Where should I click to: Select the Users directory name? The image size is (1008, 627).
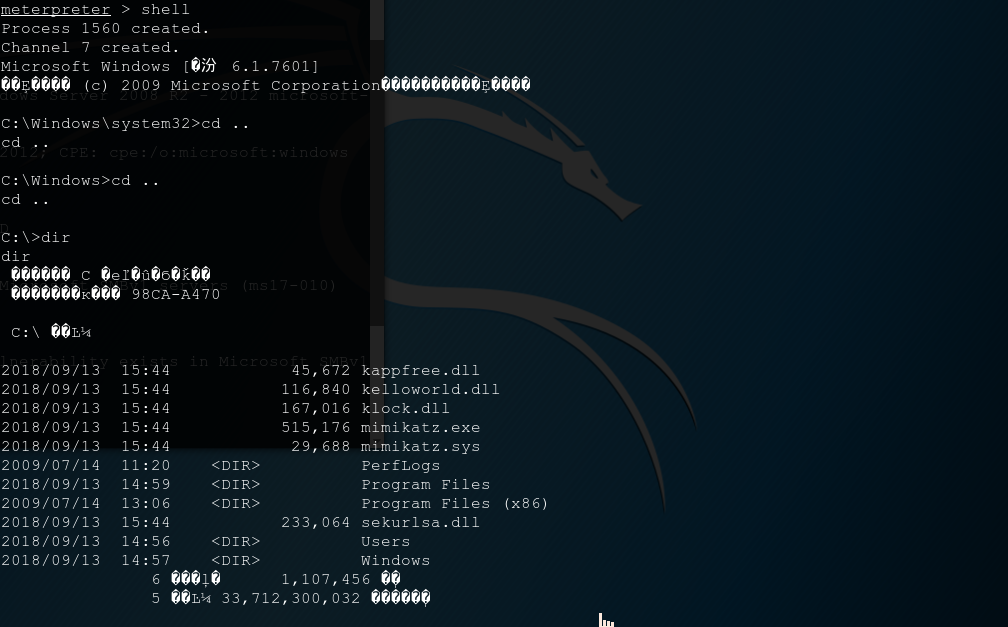click(x=386, y=541)
